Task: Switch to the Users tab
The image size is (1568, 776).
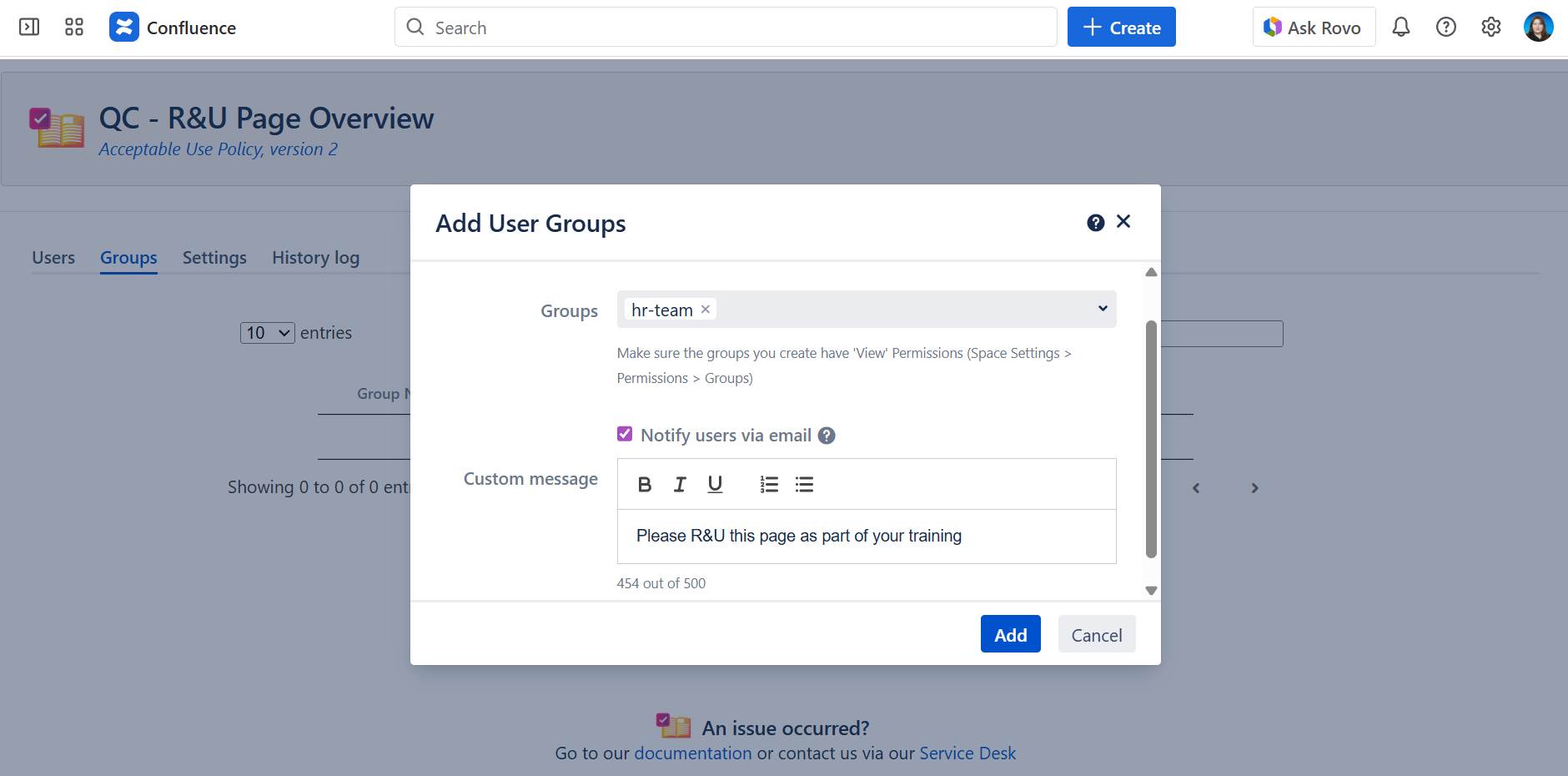Action: (x=53, y=258)
